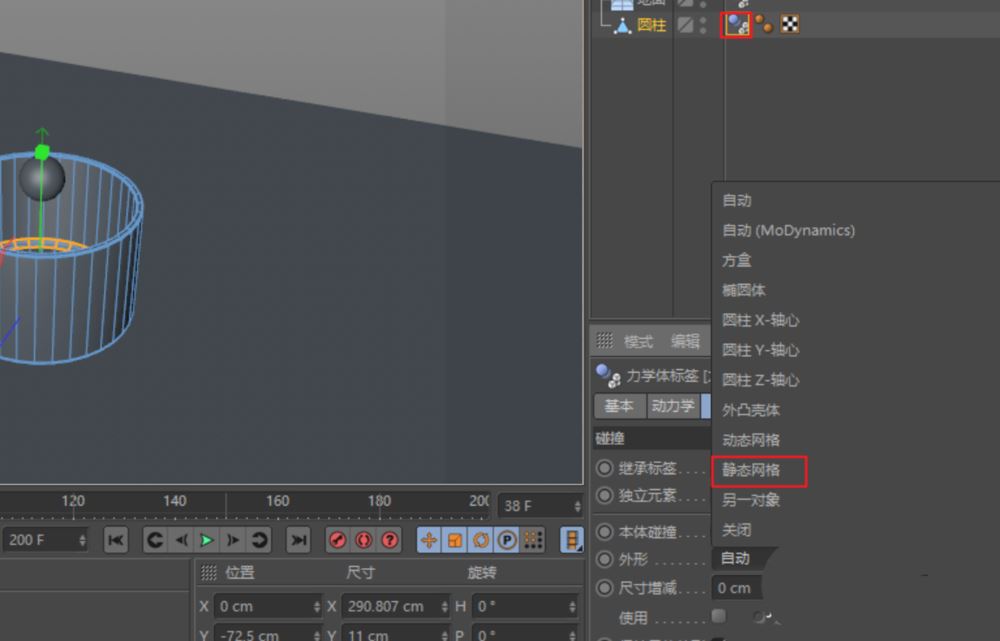Toggle the red auto-keying button
The image size is (1000, 641).
tap(364, 540)
